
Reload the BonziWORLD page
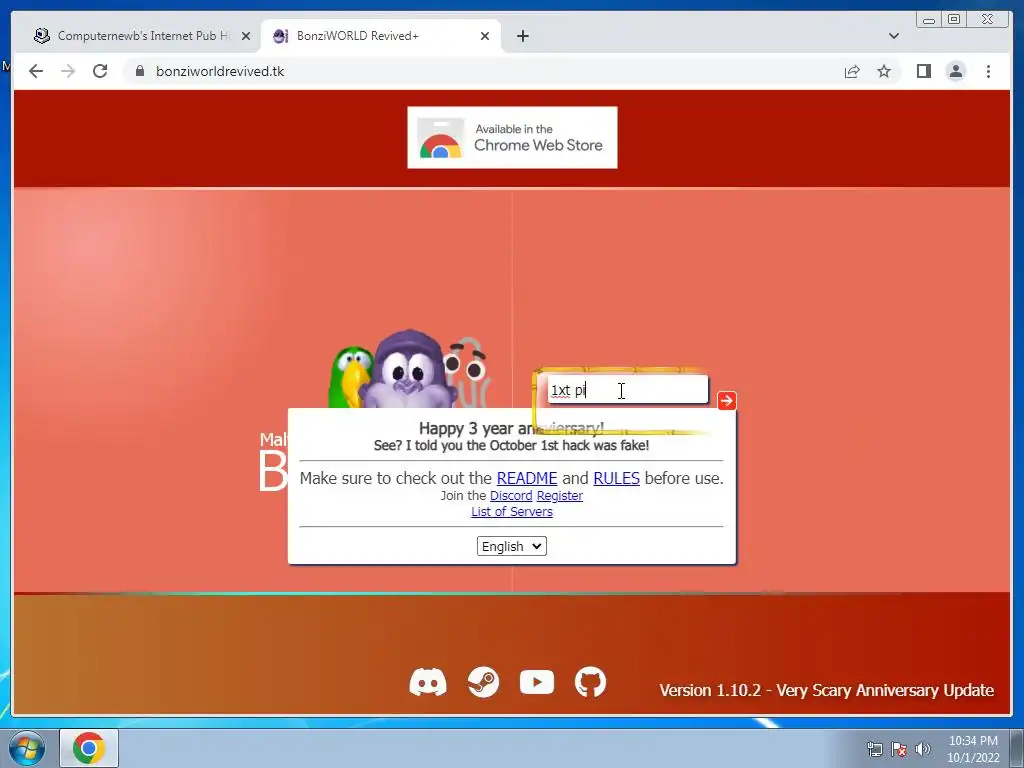coord(100,71)
